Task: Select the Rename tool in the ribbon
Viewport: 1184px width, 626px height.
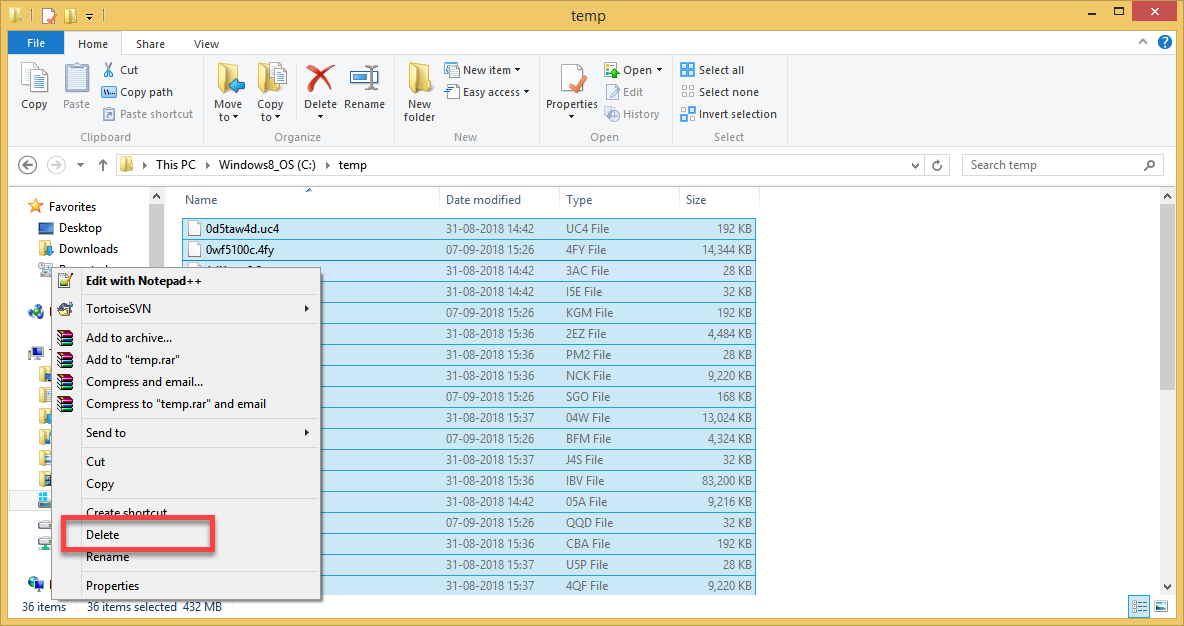Action: click(365, 88)
